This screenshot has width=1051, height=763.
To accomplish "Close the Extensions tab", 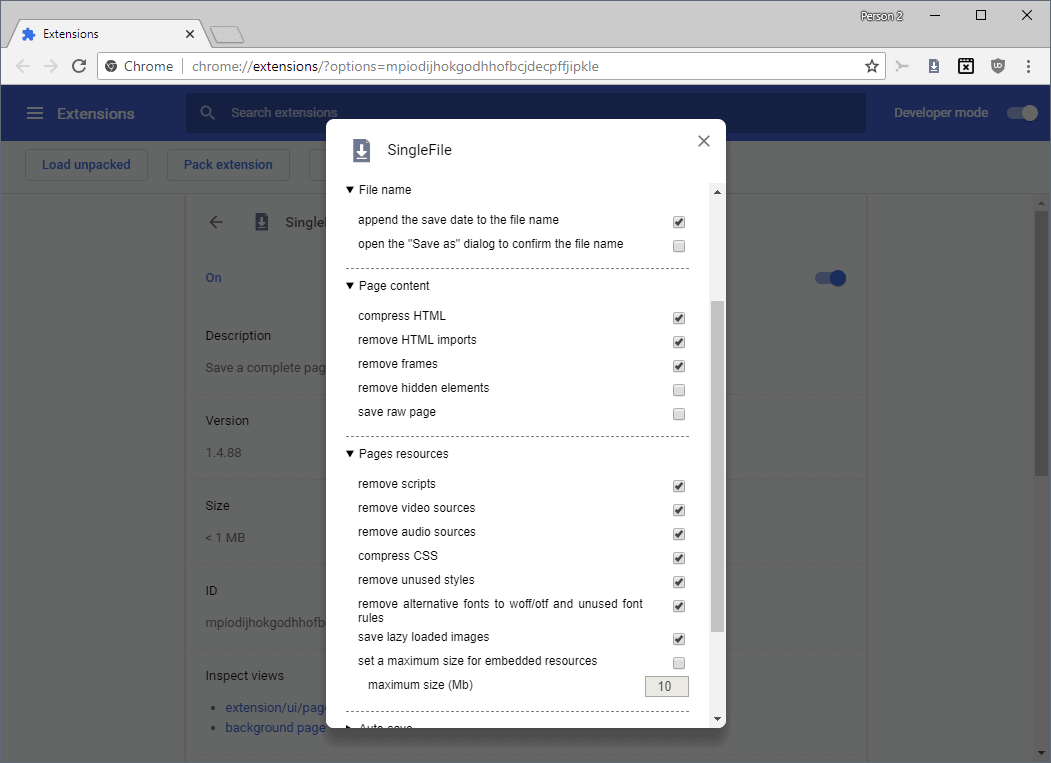I will (x=190, y=34).
